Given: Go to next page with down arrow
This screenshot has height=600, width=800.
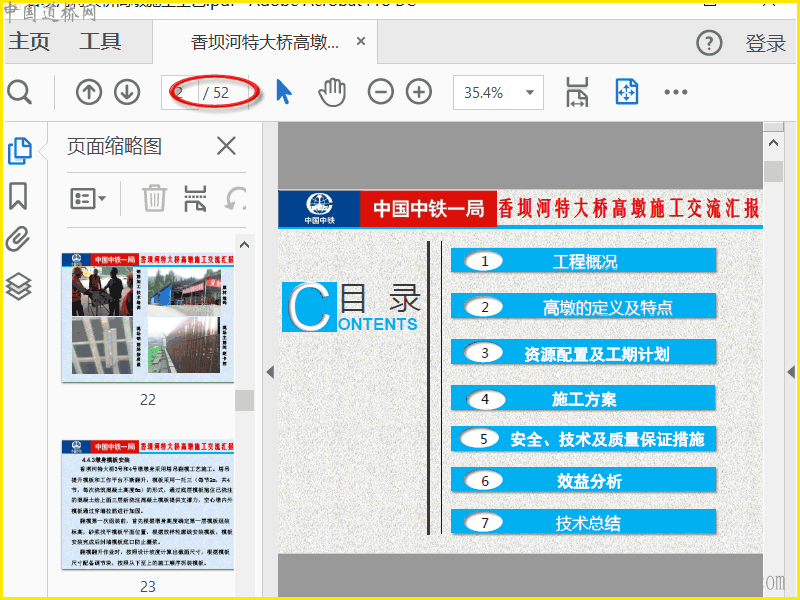Looking at the screenshot, I should tap(127, 92).
